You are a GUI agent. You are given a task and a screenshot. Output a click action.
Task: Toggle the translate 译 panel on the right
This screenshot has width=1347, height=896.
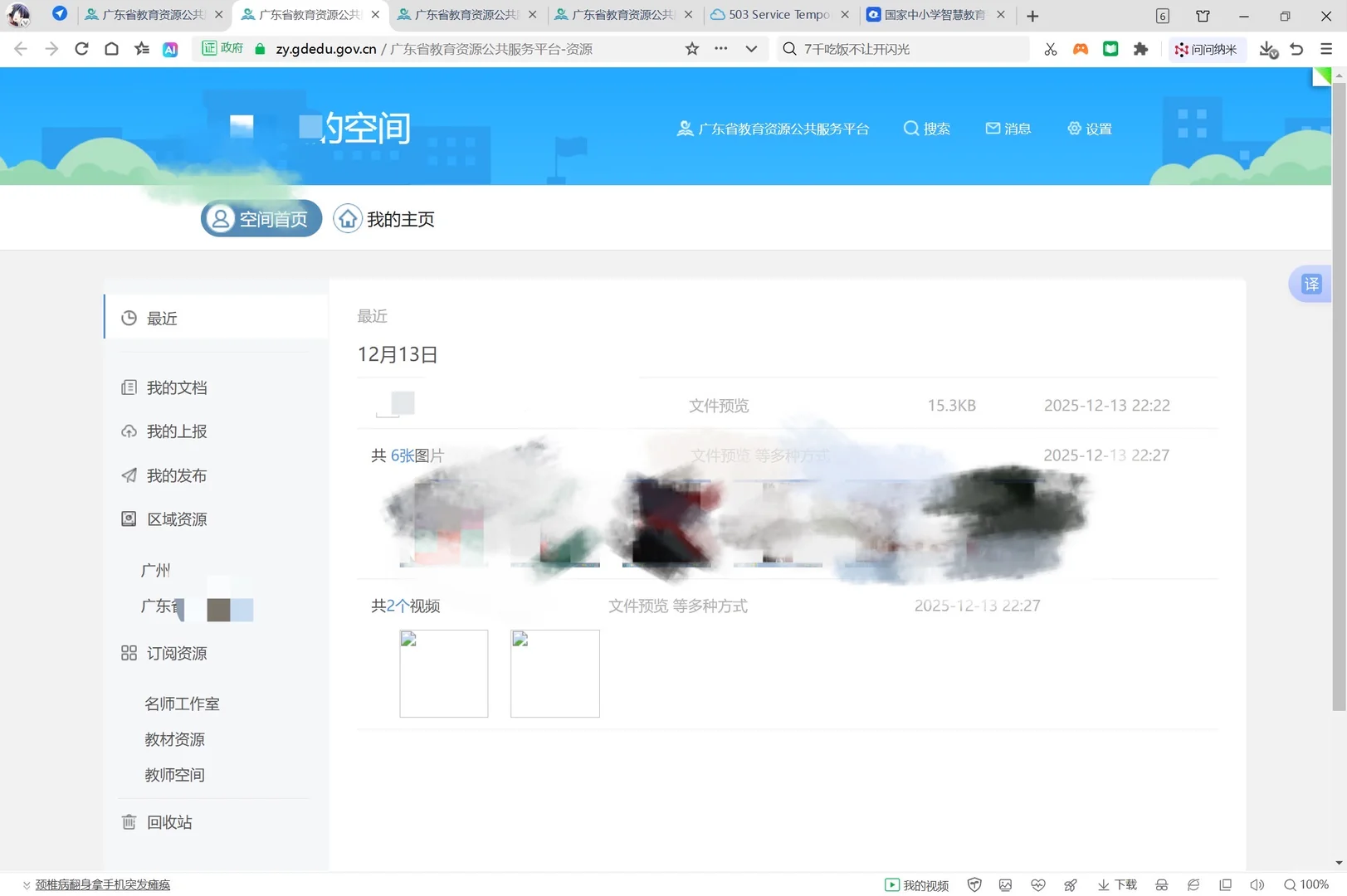click(x=1310, y=284)
